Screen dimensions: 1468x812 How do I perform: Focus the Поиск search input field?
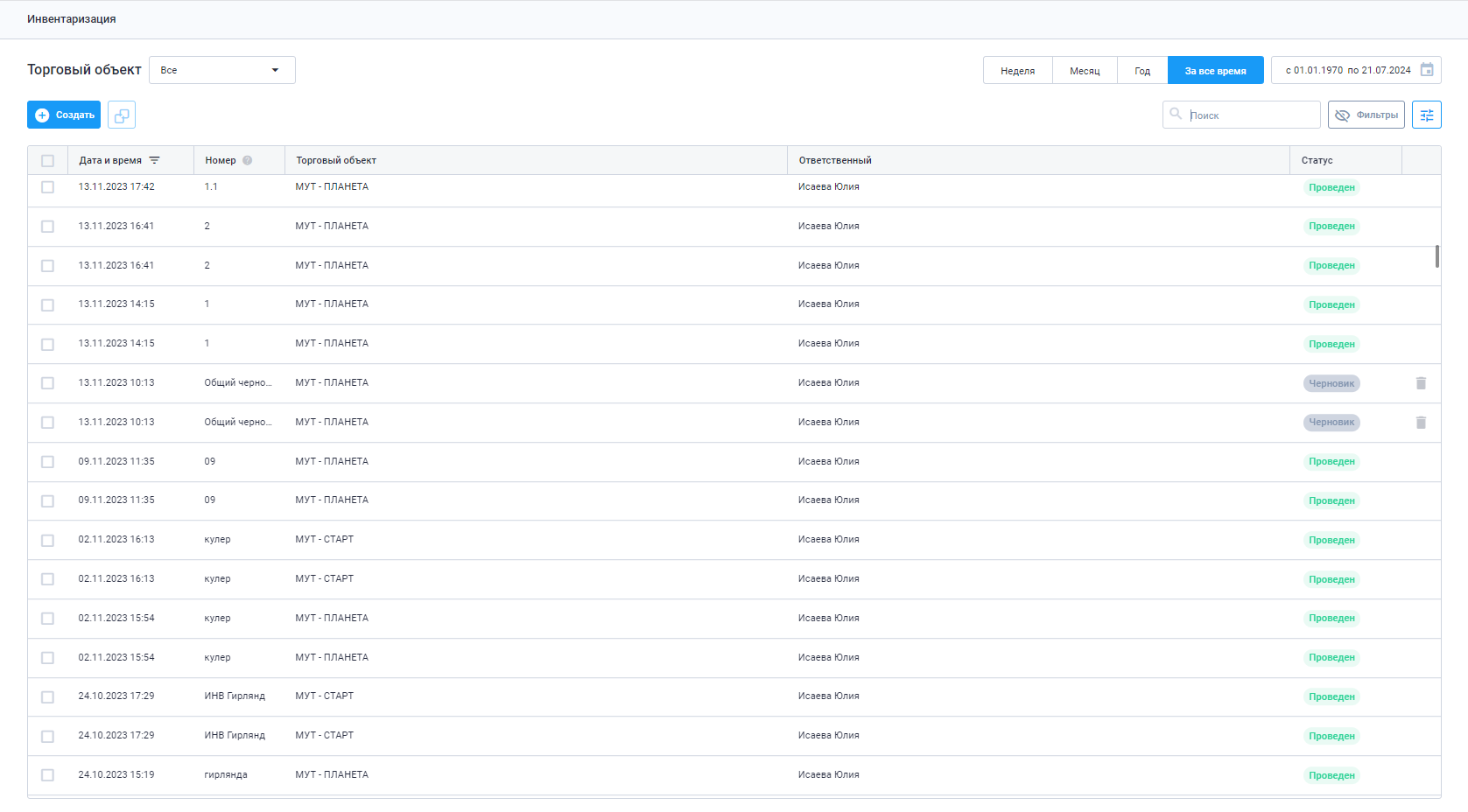coord(1250,115)
